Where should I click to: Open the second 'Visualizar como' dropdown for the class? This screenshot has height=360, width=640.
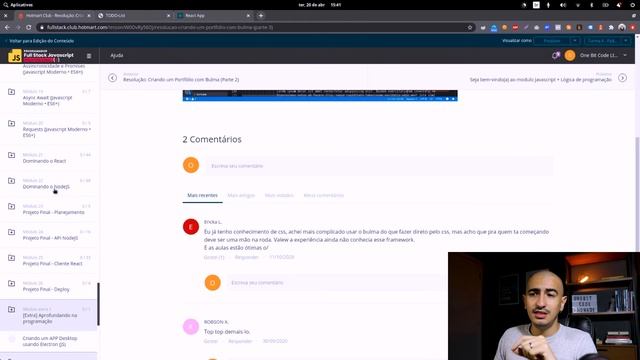coord(607,41)
